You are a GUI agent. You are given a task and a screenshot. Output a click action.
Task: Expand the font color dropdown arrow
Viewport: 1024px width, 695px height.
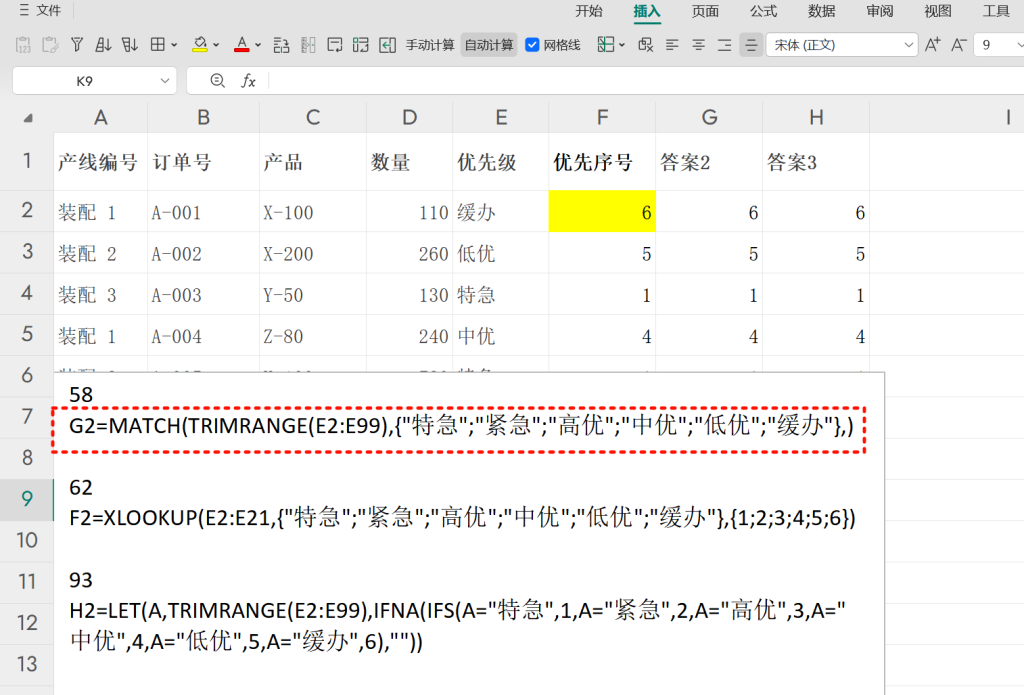pos(258,45)
